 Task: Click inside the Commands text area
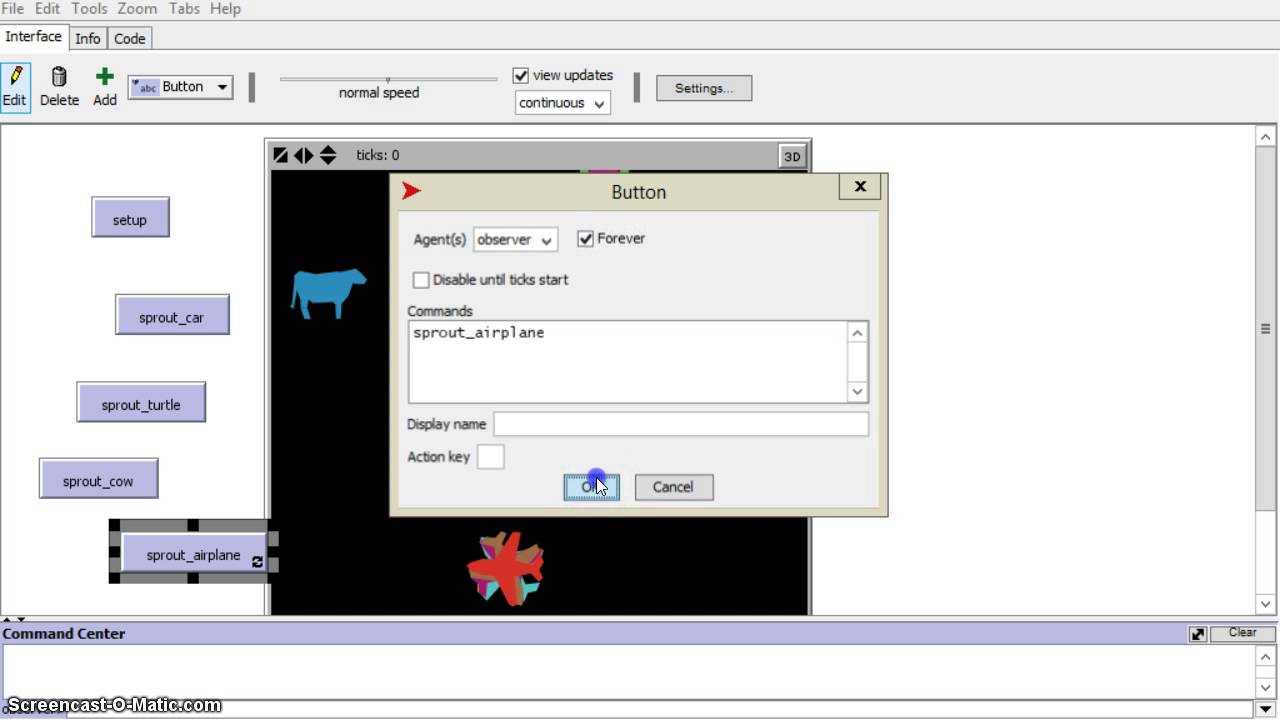pos(628,361)
